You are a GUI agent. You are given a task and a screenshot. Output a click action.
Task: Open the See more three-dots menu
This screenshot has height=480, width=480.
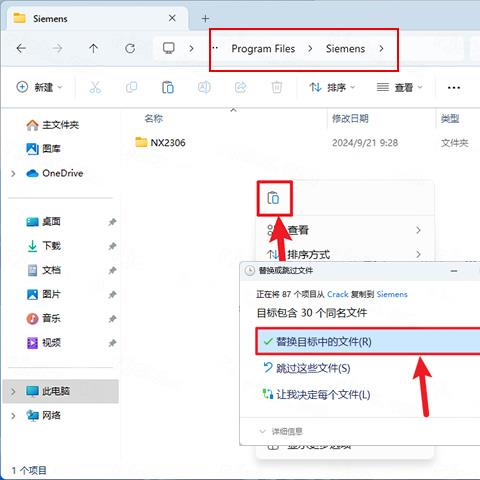coord(454,88)
